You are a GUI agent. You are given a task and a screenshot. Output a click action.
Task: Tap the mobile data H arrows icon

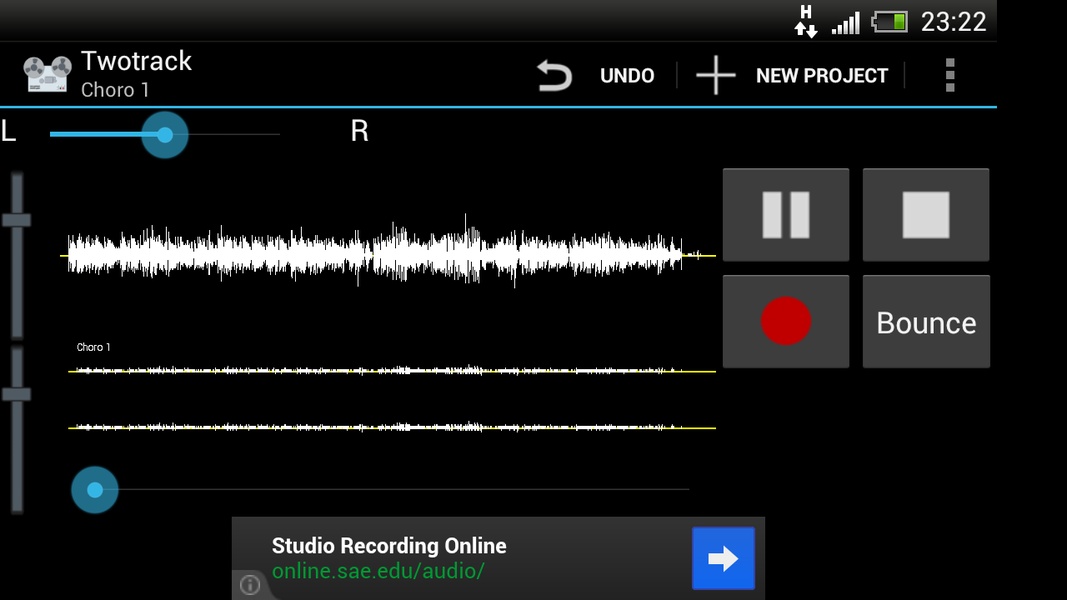(806, 22)
